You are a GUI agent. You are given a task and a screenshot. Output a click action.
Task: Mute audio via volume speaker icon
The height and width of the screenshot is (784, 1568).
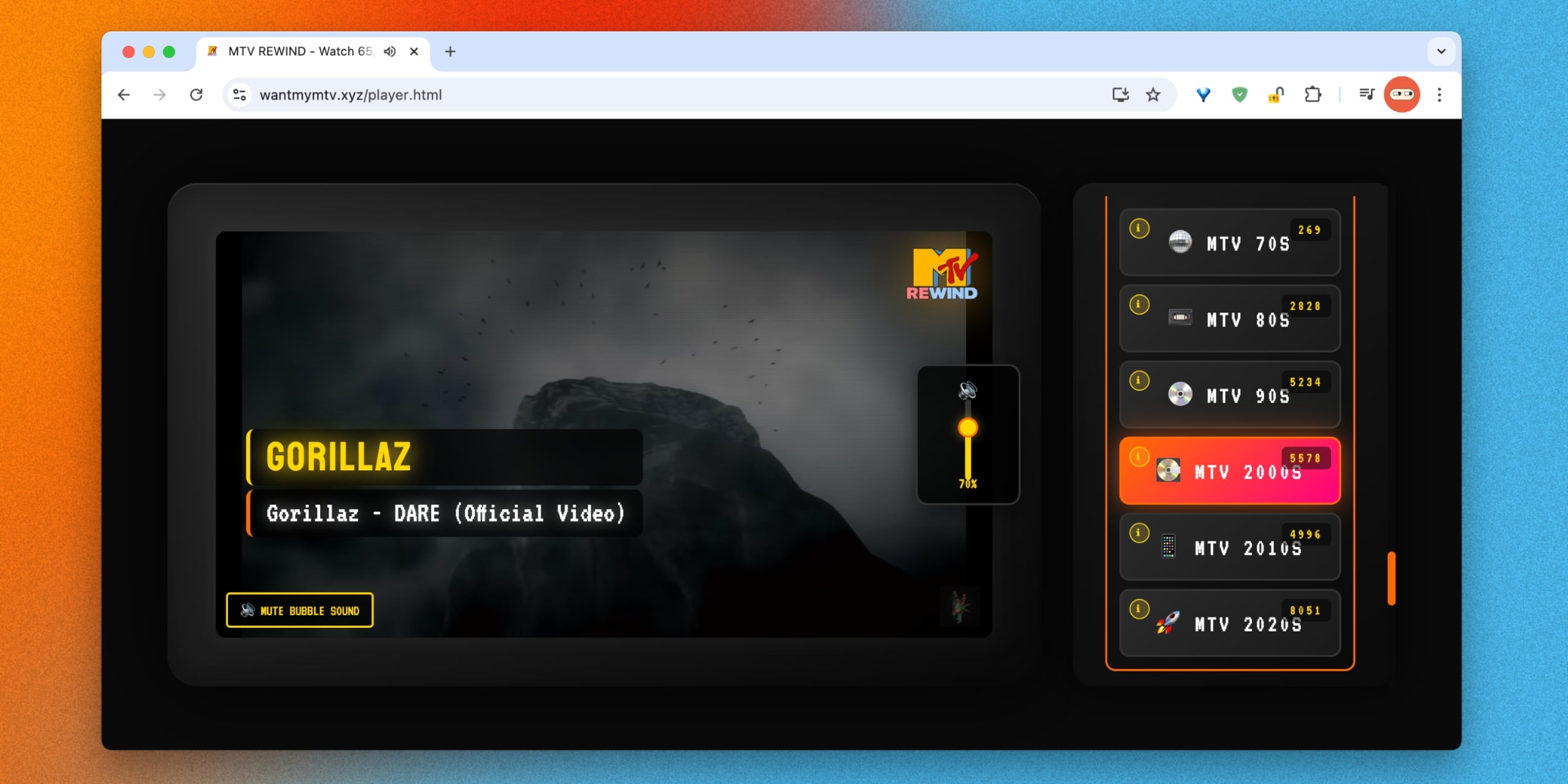click(967, 390)
